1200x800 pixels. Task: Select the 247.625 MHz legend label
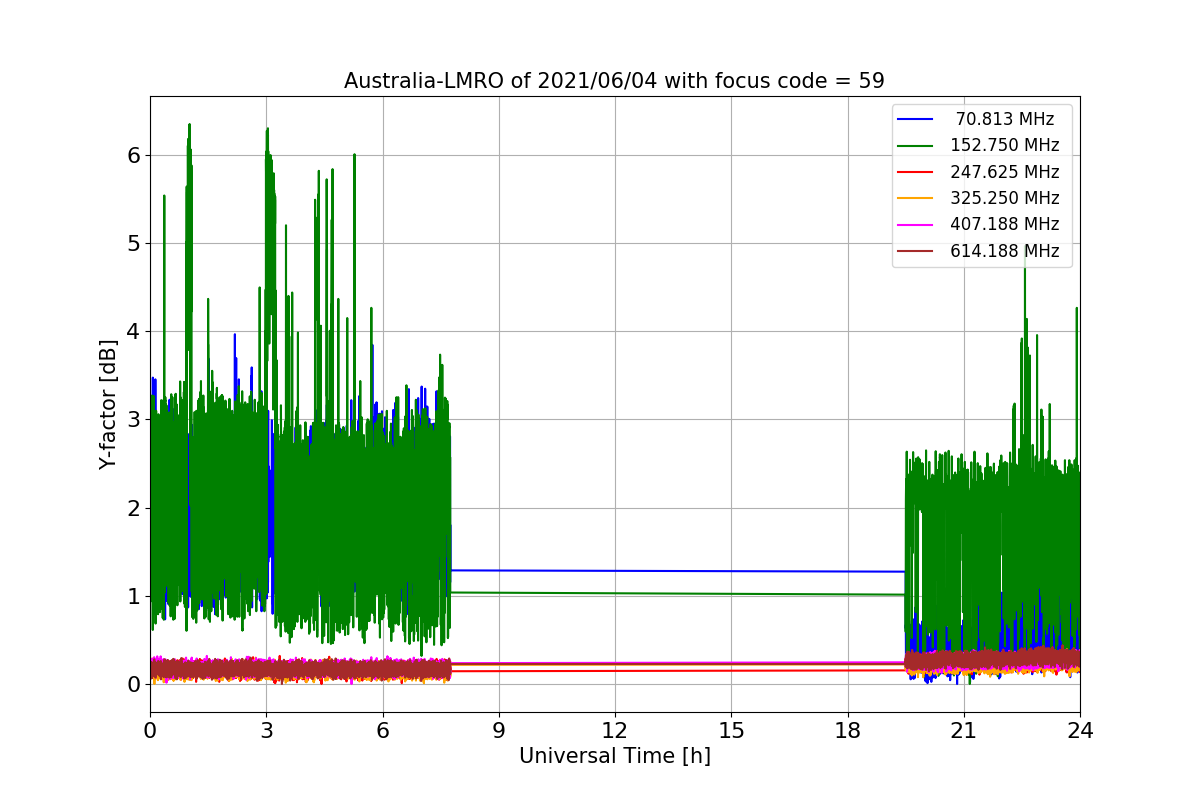pyautogui.click(x=1004, y=172)
